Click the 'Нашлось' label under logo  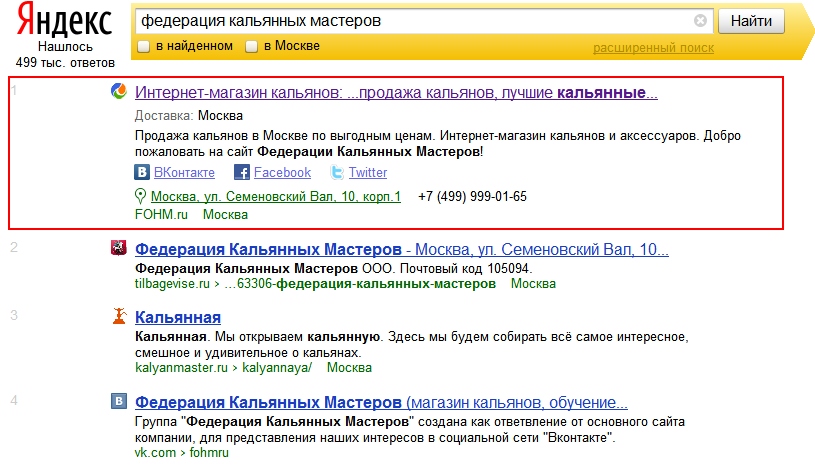(65, 47)
